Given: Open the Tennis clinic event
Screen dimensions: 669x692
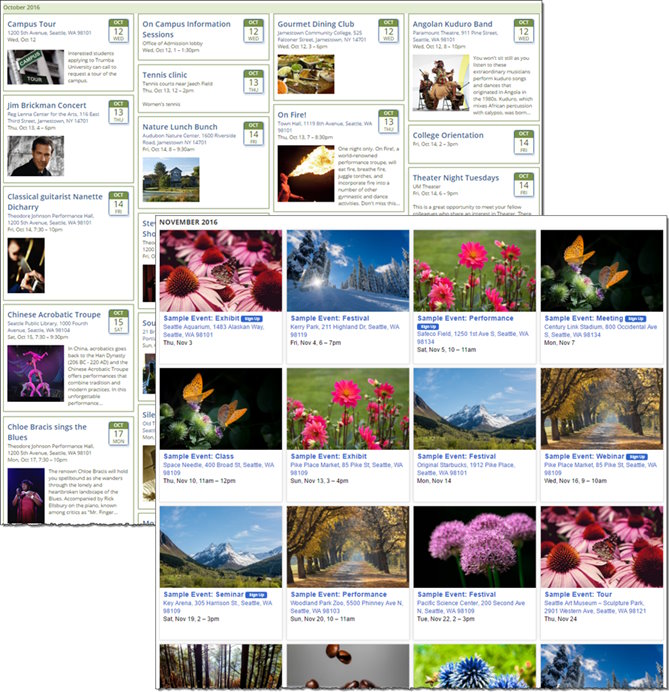Looking at the screenshot, I should click(165, 75).
